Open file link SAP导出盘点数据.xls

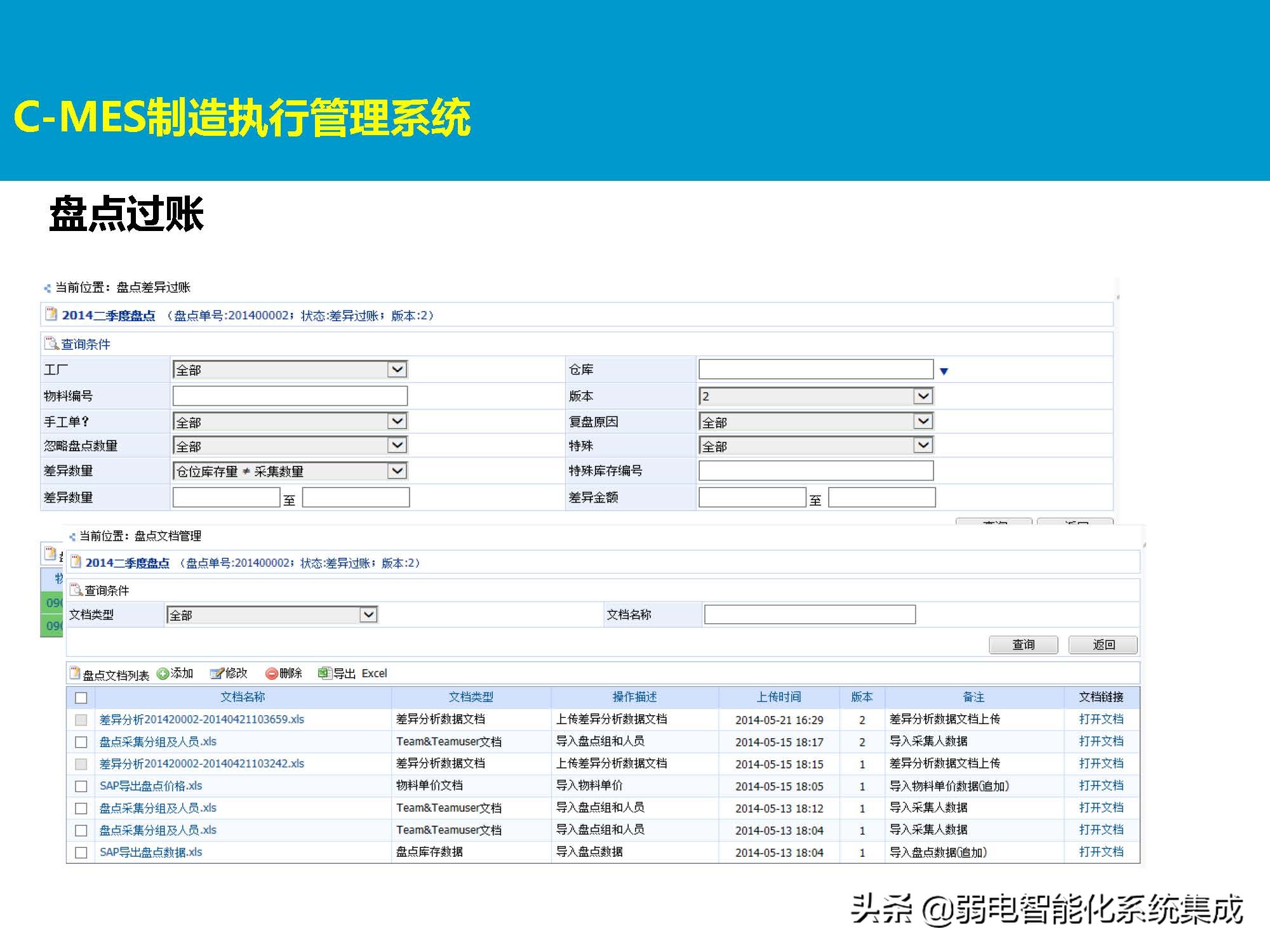click(151, 852)
